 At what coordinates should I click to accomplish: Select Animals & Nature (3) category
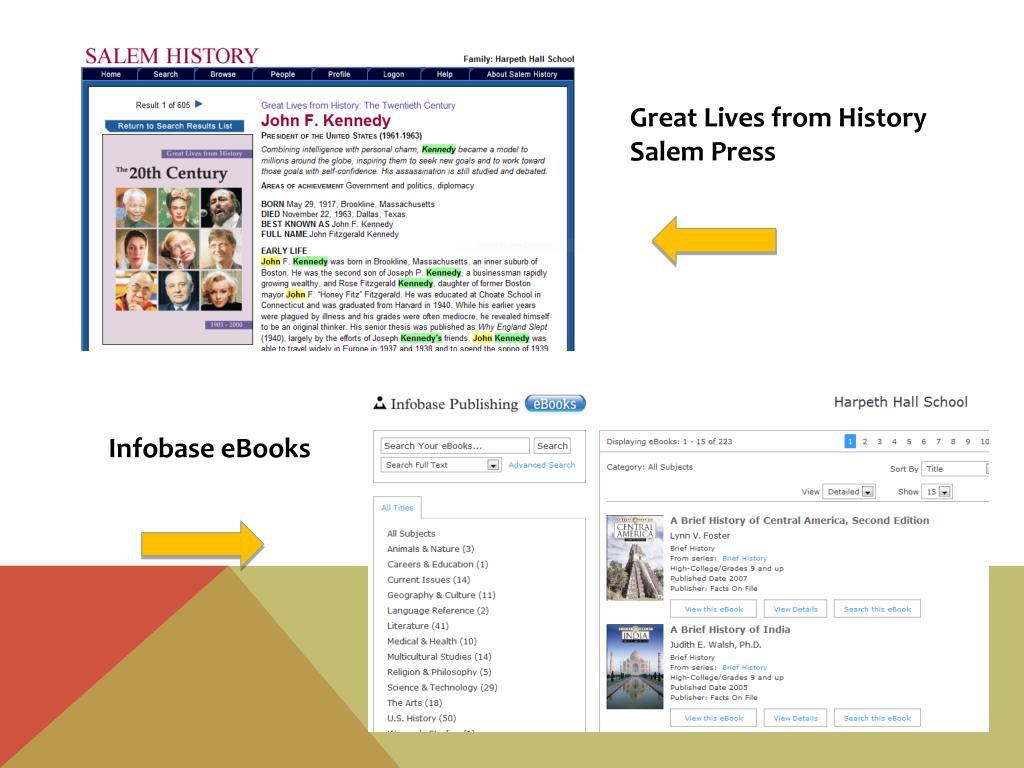[x=430, y=549]
